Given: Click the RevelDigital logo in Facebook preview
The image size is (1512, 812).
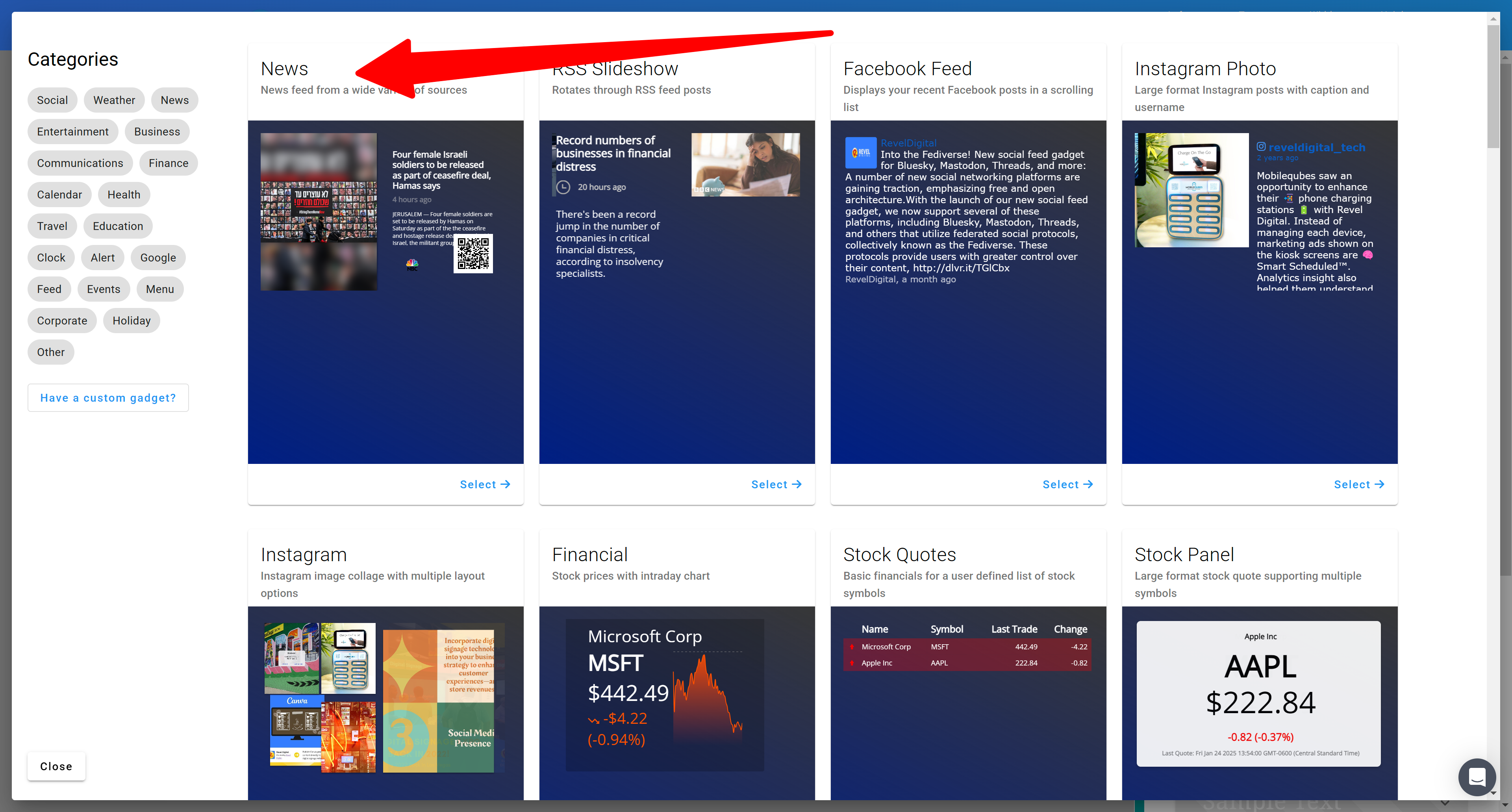Looking at the screenshot, I should 860,152.
